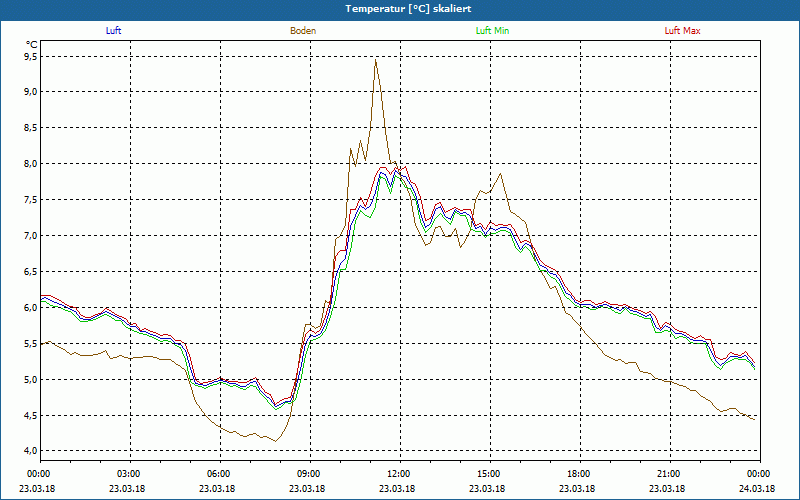
Task: Click the 6,5 y-axis value
Action: pos(30,271)
